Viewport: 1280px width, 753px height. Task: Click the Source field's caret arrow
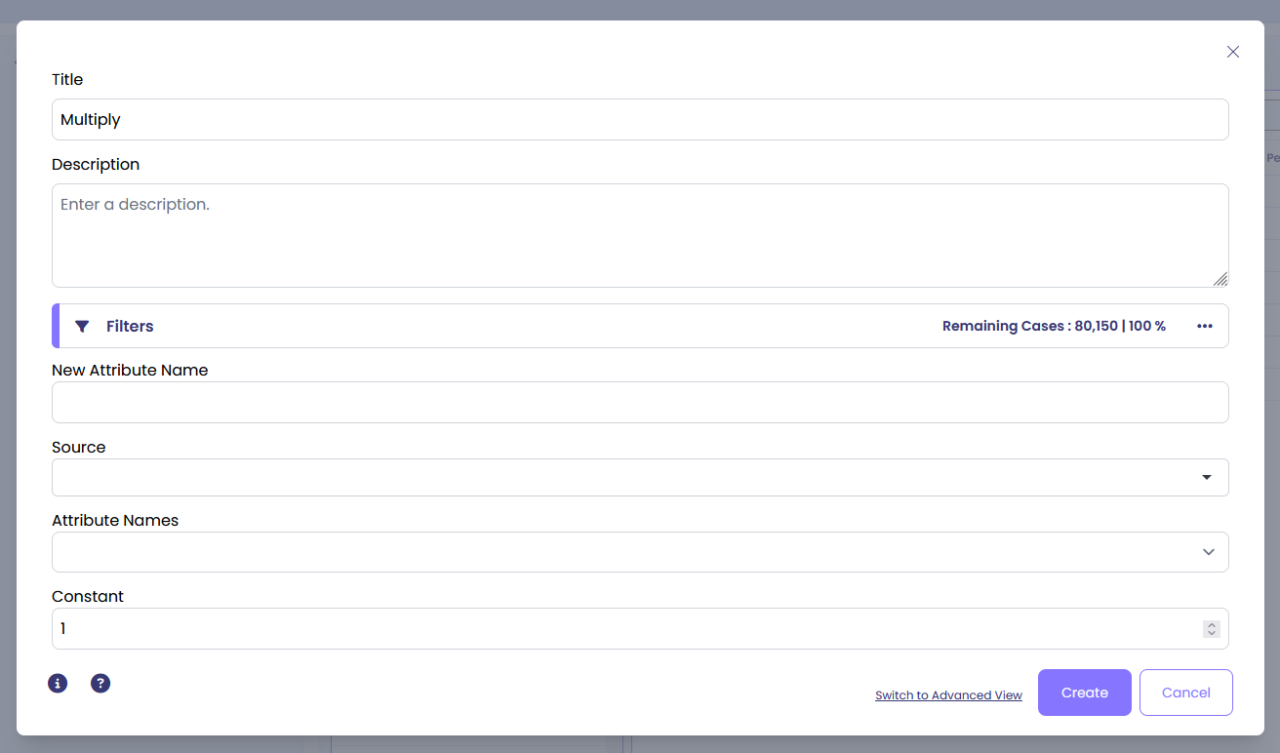(1207, 478)
